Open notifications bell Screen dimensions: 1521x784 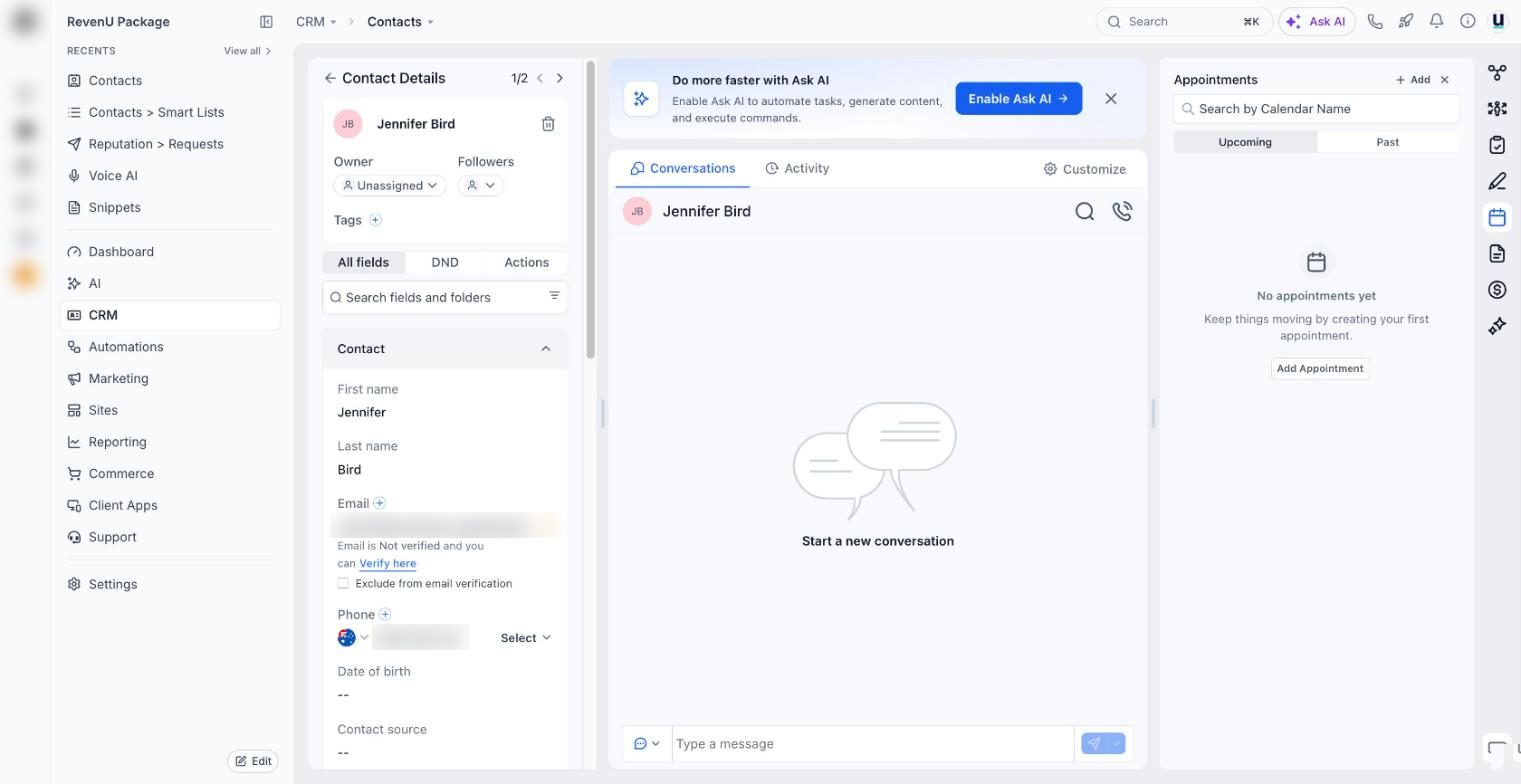pyautogui.click(x=1437, y=21)
